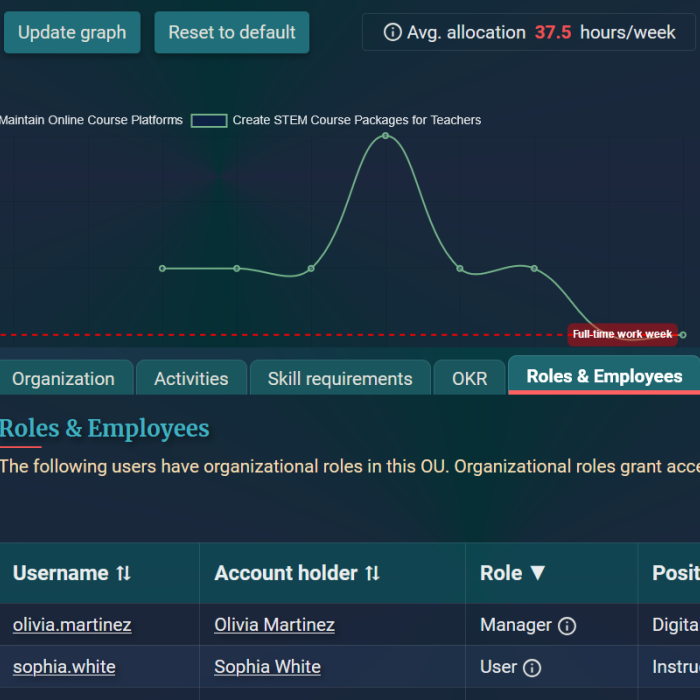Click Create STEM Course Packages legend label
This screenshot has width=700, height=700.
[x=357, y=120]
